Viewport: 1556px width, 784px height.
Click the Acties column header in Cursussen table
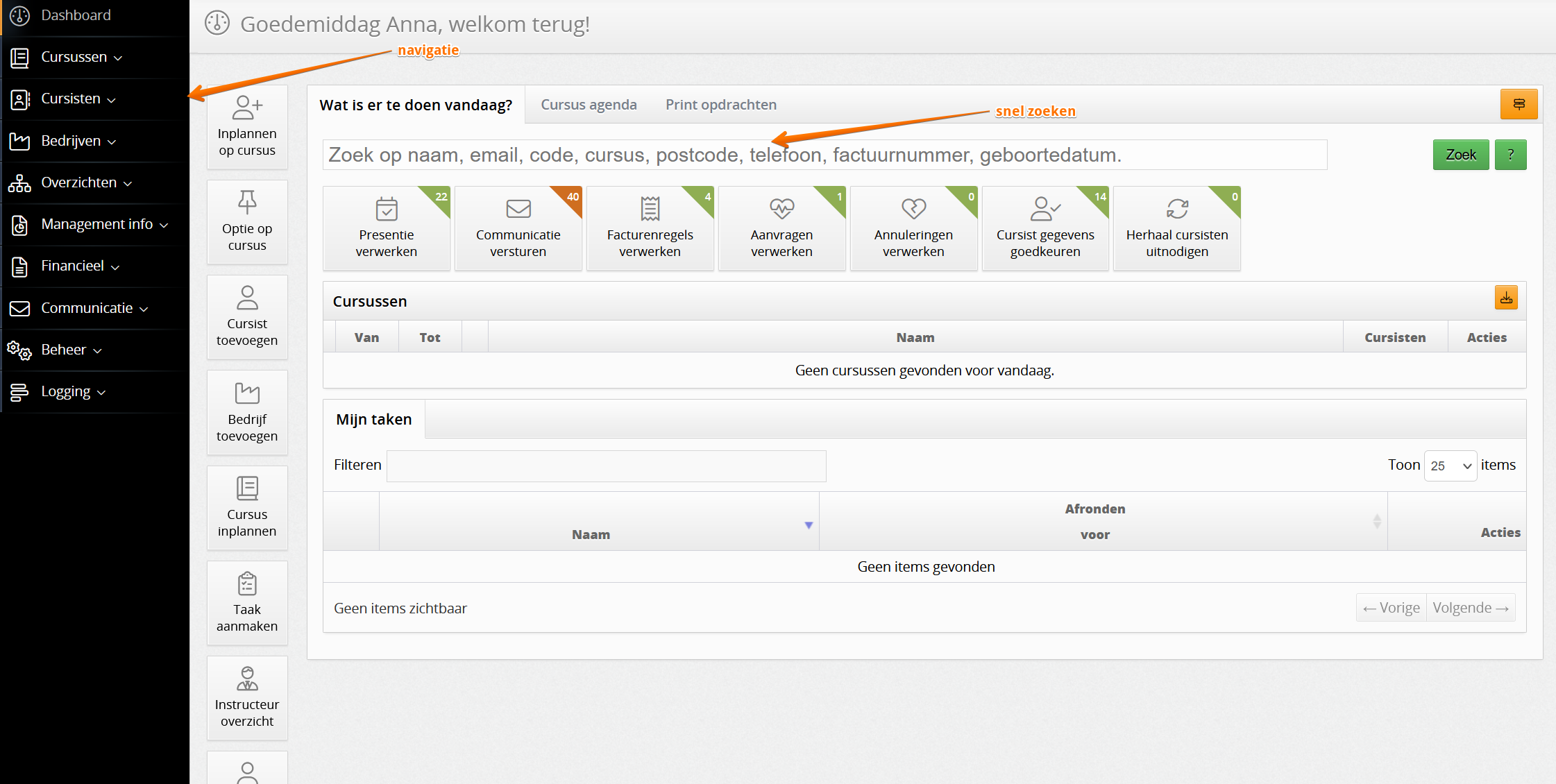(x=1487, y=337)
